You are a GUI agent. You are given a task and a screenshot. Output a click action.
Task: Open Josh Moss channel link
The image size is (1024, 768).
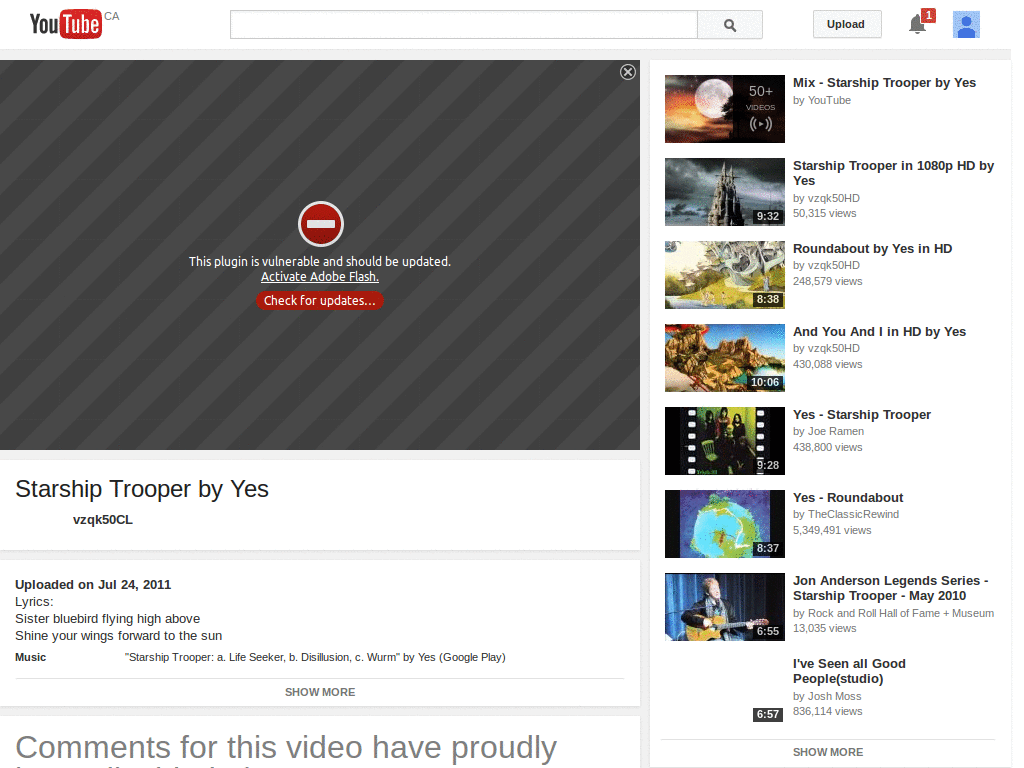835,696
